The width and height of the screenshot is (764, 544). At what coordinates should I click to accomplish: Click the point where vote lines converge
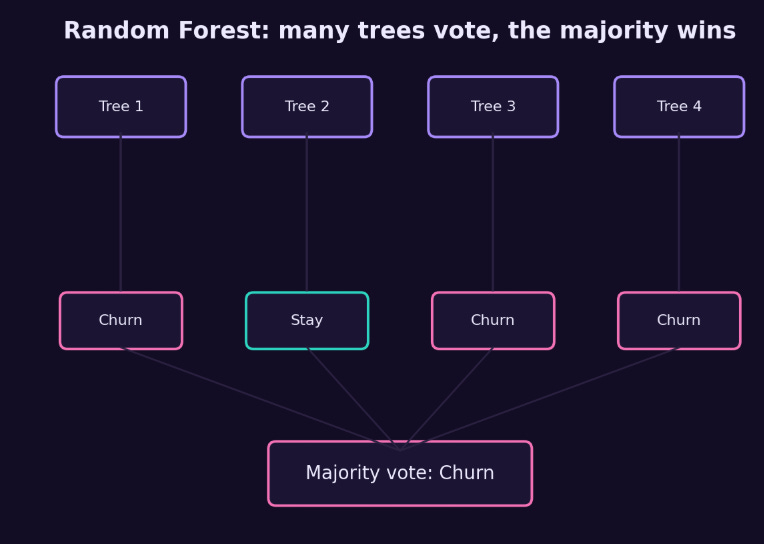click(x=400, y=450)
